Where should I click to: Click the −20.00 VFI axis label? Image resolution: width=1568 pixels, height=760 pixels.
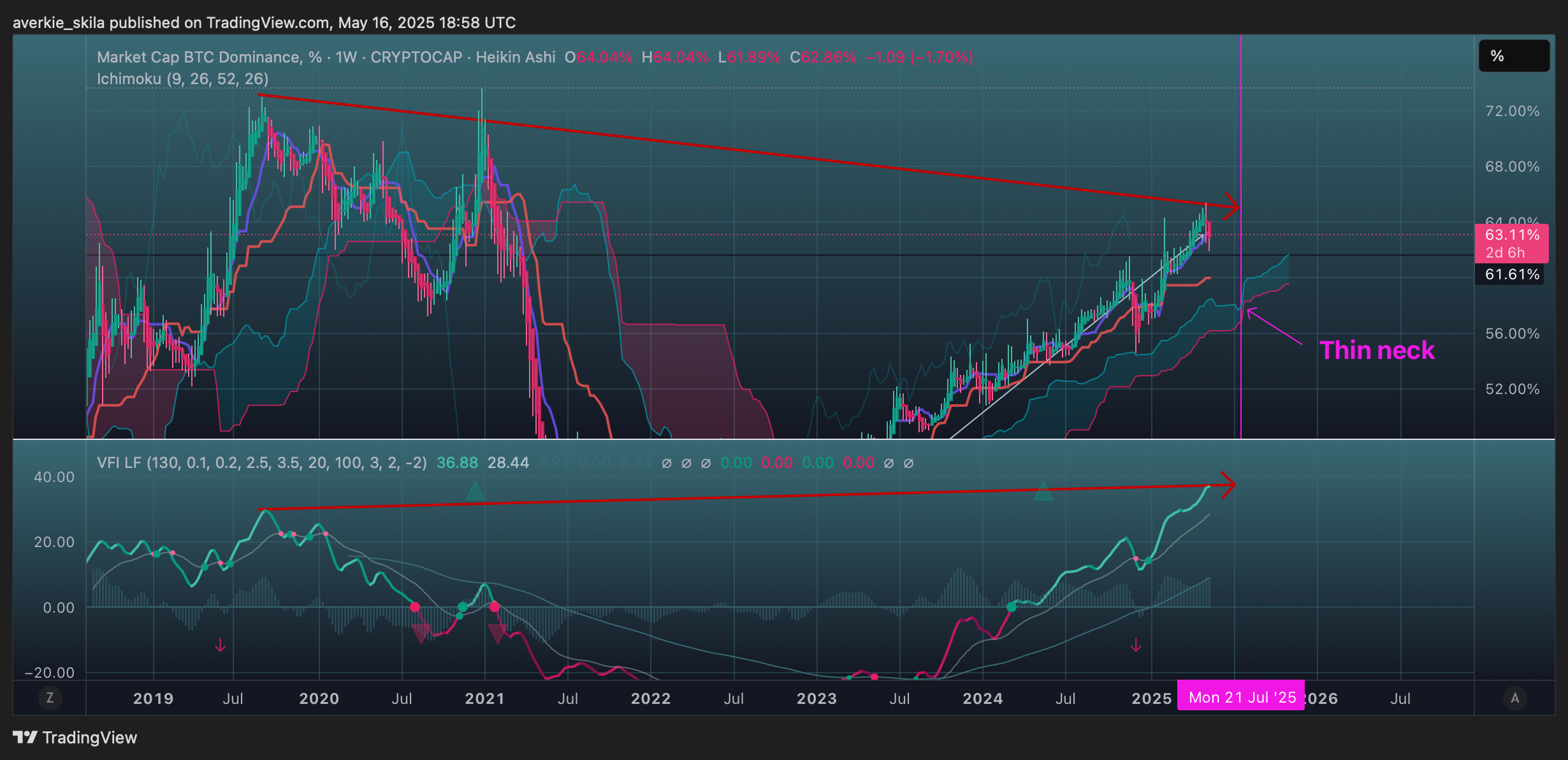[49, 673]
